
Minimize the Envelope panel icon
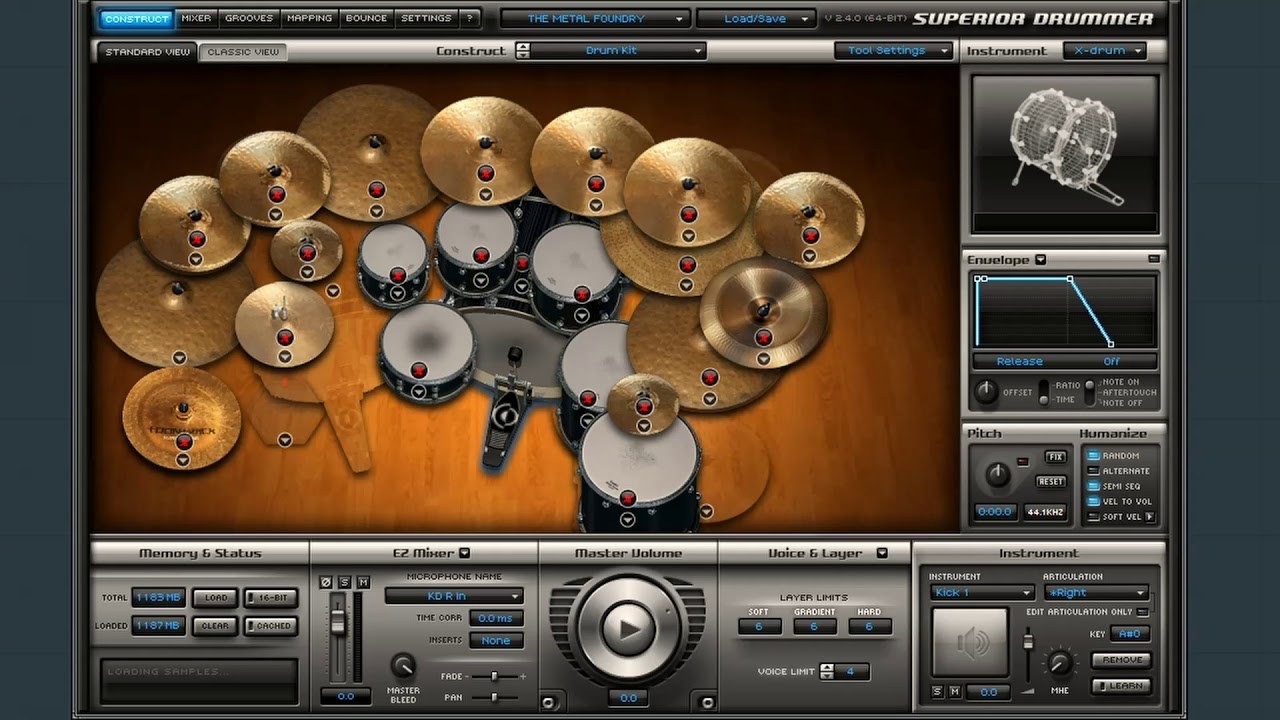[x=1154, y=259]
